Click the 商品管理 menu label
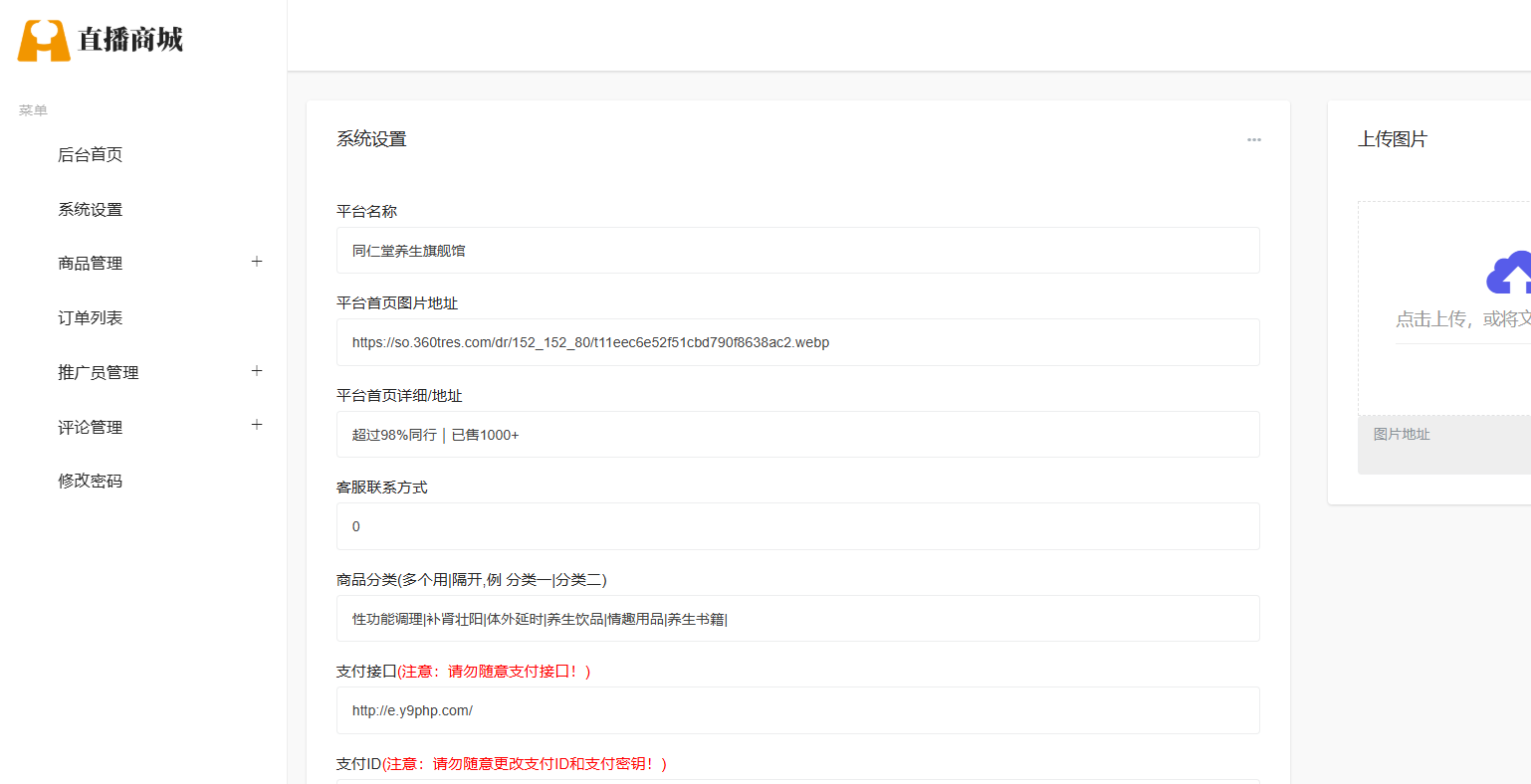Viewport: 1531px width, 784px height. (90, 264)
